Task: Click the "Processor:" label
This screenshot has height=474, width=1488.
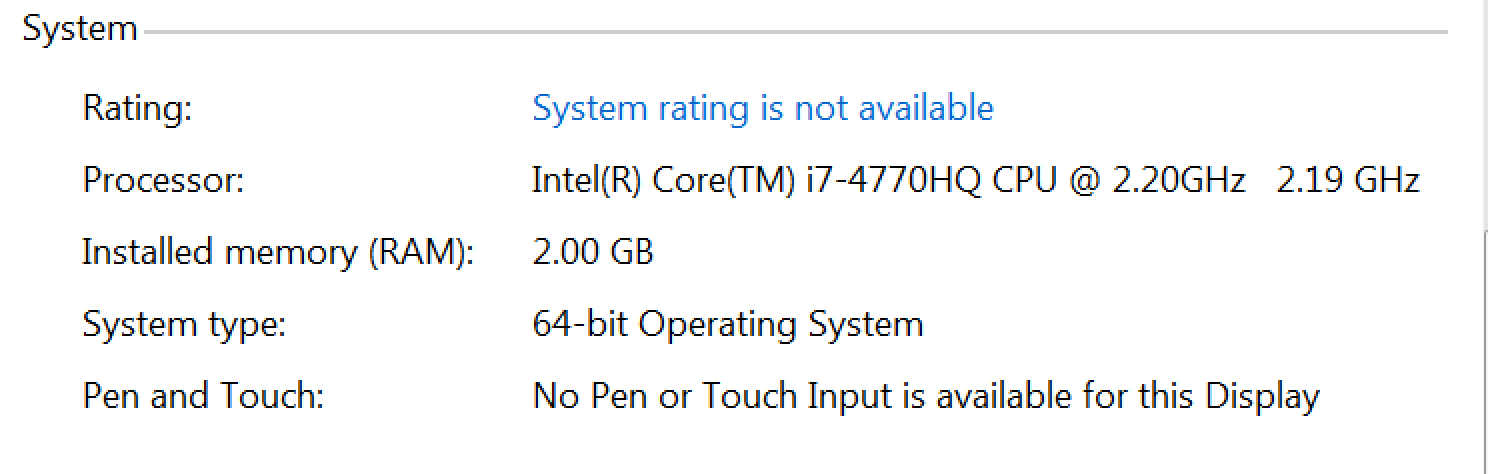Action: click(x=163, y=181)
